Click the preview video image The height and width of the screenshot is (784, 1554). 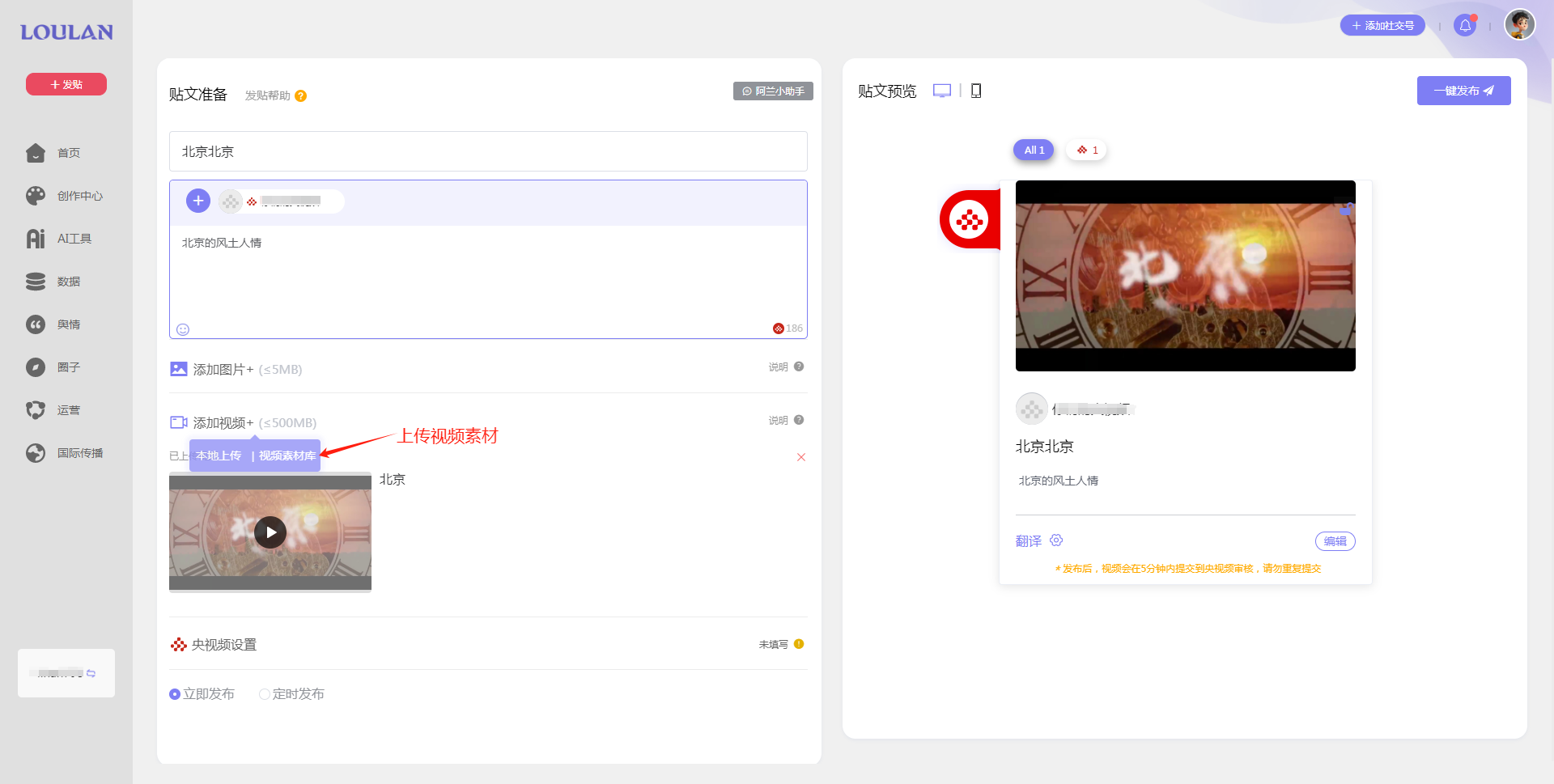[1186, 276]
